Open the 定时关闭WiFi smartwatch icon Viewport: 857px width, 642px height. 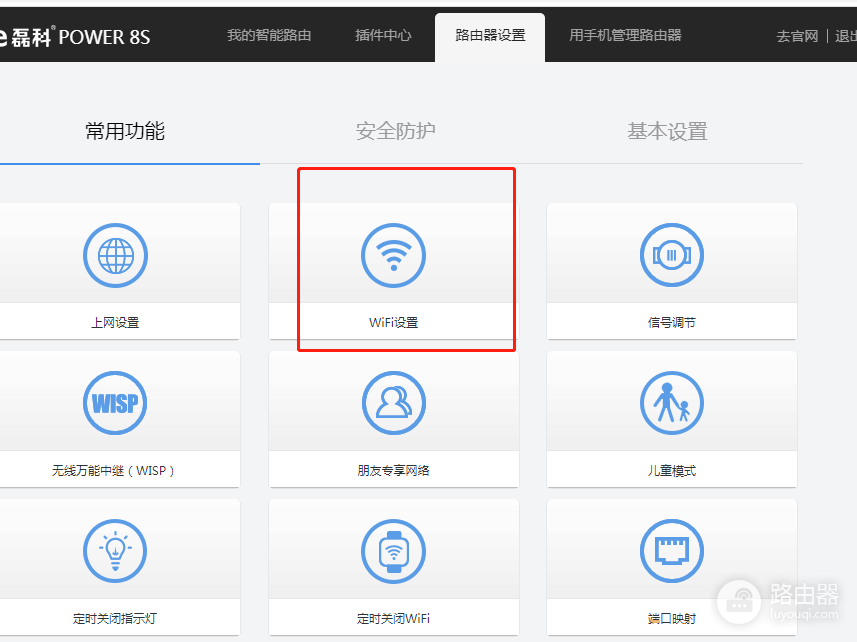(394, 551)
